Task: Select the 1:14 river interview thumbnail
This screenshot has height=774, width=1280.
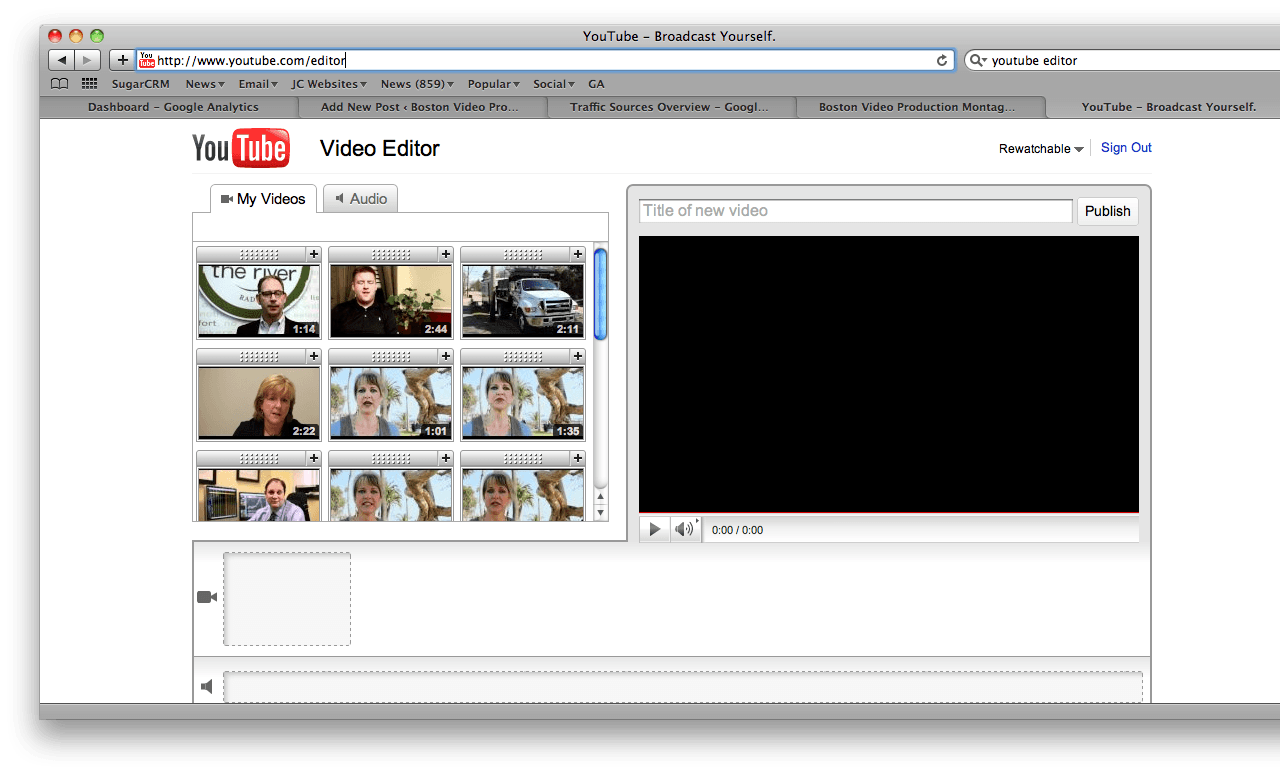Action: click(259, 301)
